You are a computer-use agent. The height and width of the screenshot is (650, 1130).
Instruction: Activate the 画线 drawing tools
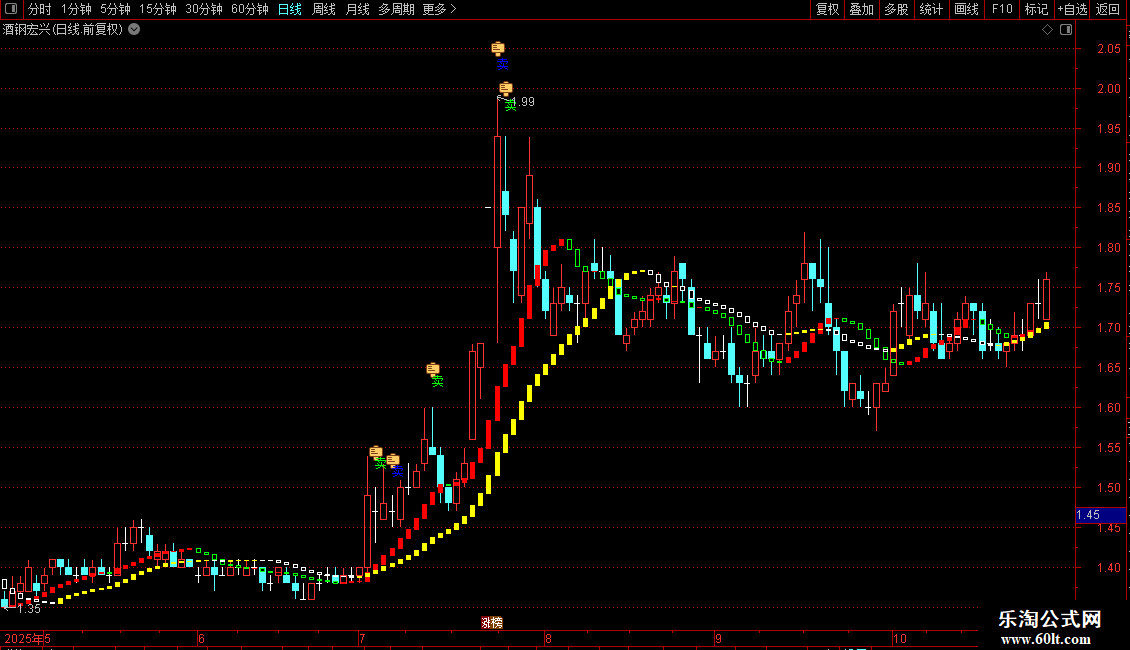(966, 9)
